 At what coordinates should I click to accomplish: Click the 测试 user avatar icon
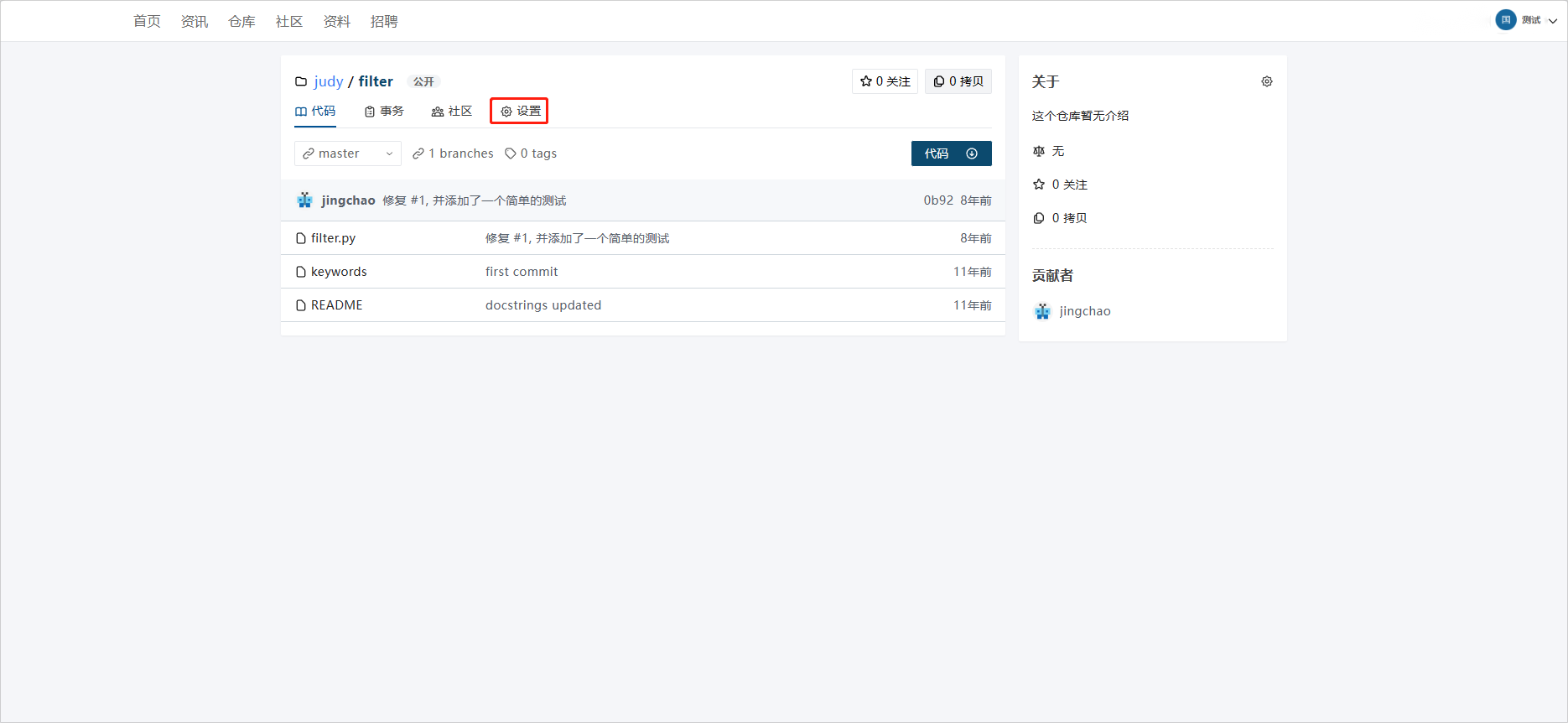coord(1505,20)
